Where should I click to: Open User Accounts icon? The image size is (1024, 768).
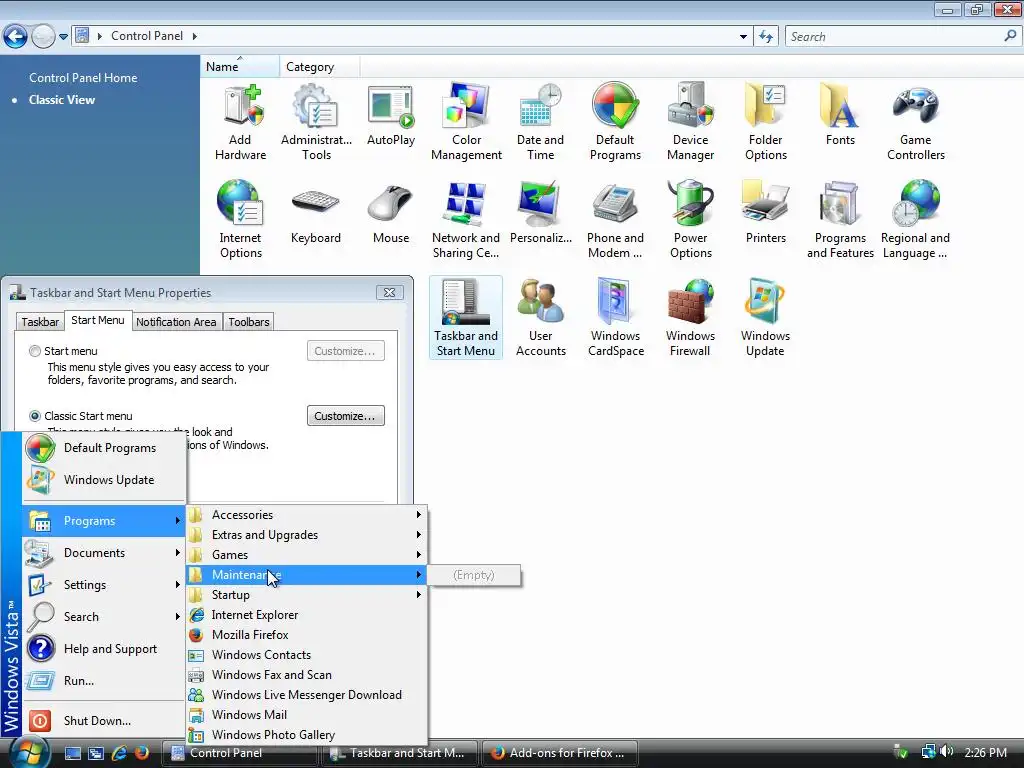click(x=541, y=319)
